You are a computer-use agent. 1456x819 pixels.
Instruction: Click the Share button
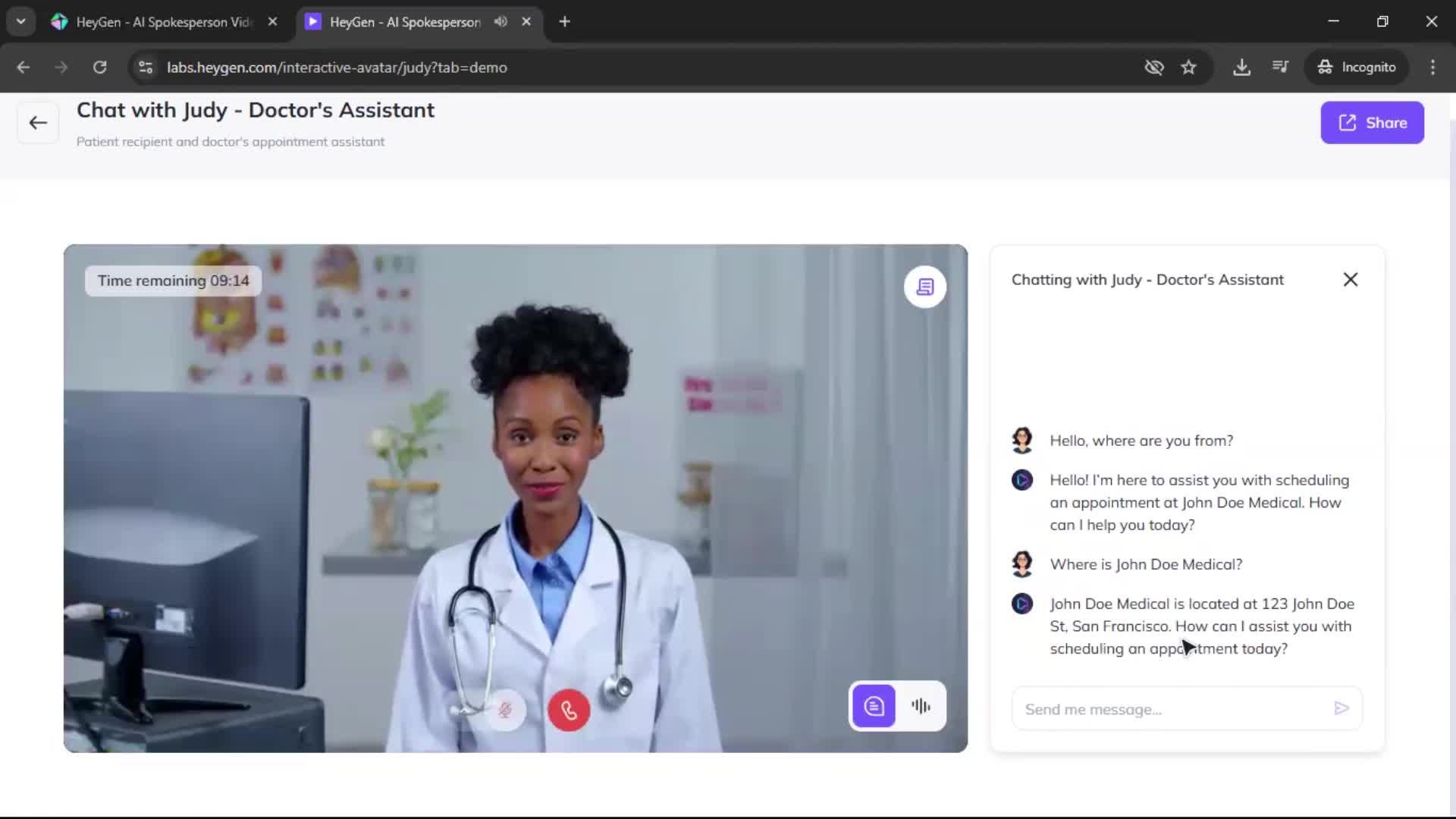point(1372,123)
